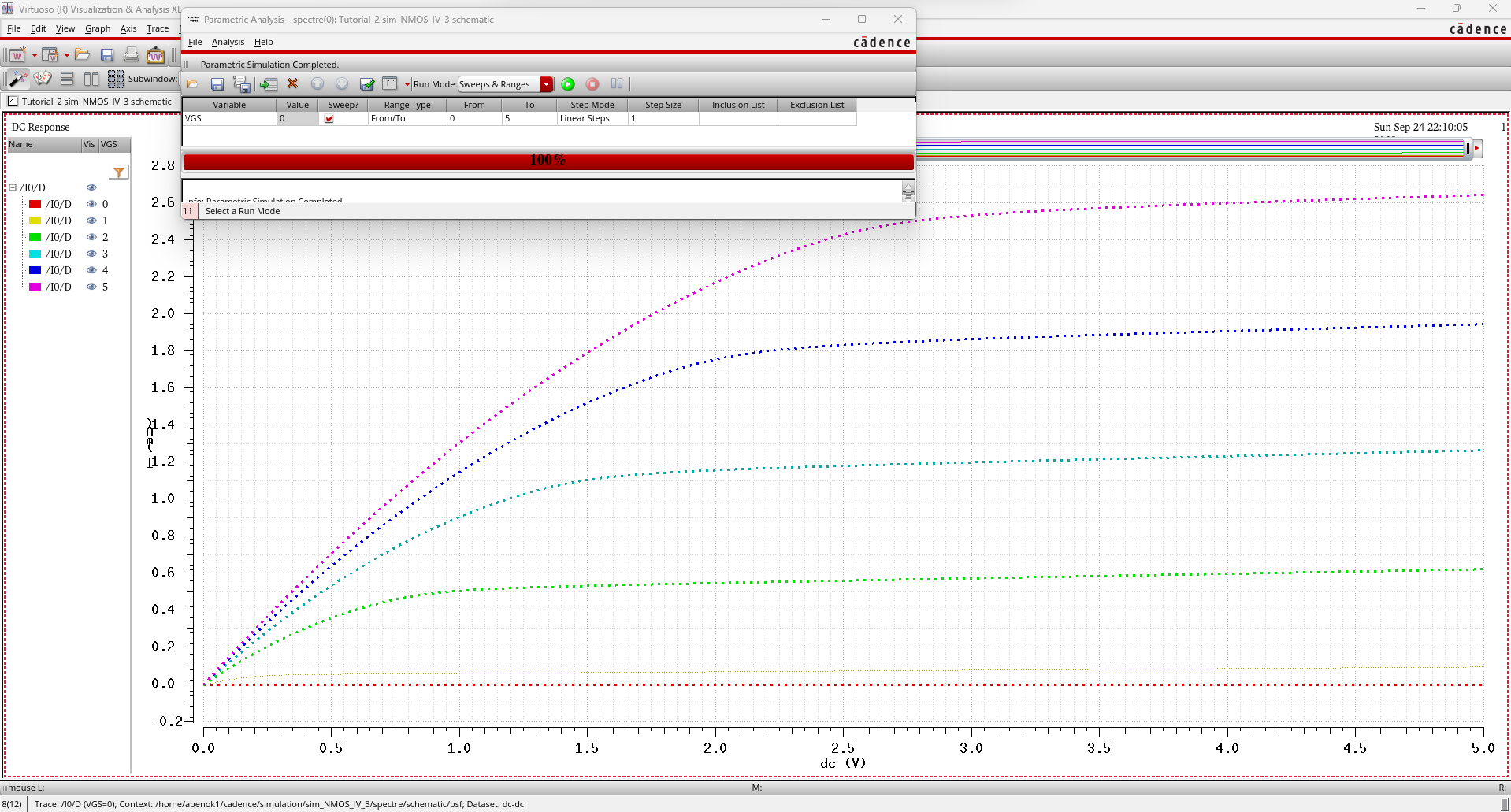Toggle visibility of trace VGS 4
Viewport: 1511px width, 812px height.
pos(91,270)
